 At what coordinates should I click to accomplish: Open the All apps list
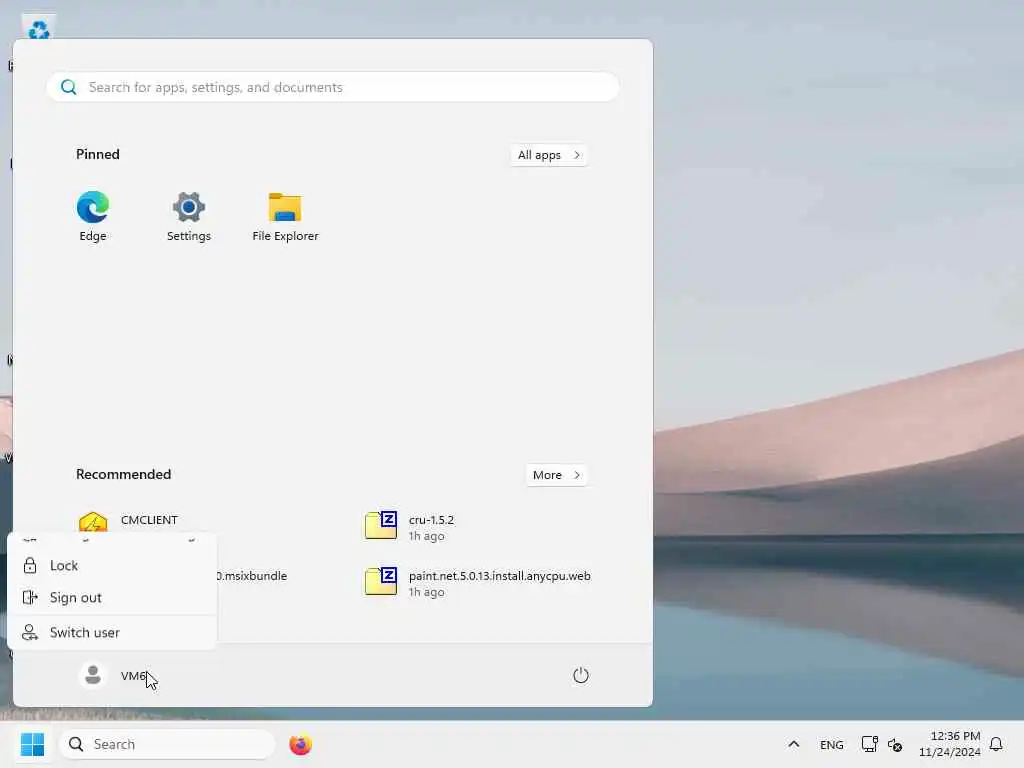[x=549, y=155]
